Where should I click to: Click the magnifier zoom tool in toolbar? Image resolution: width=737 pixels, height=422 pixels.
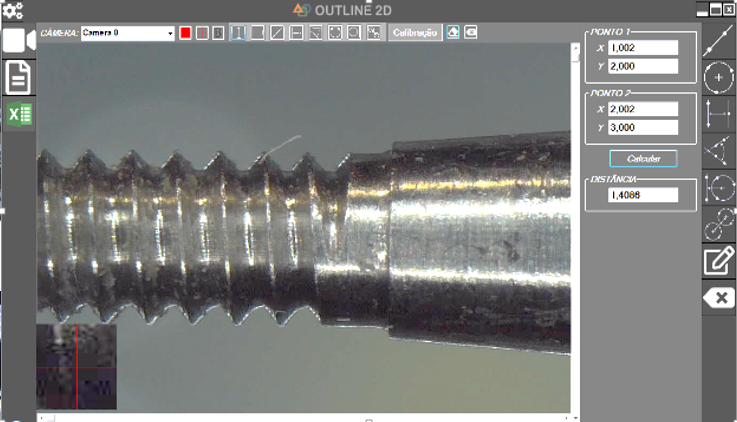(354, 33)
